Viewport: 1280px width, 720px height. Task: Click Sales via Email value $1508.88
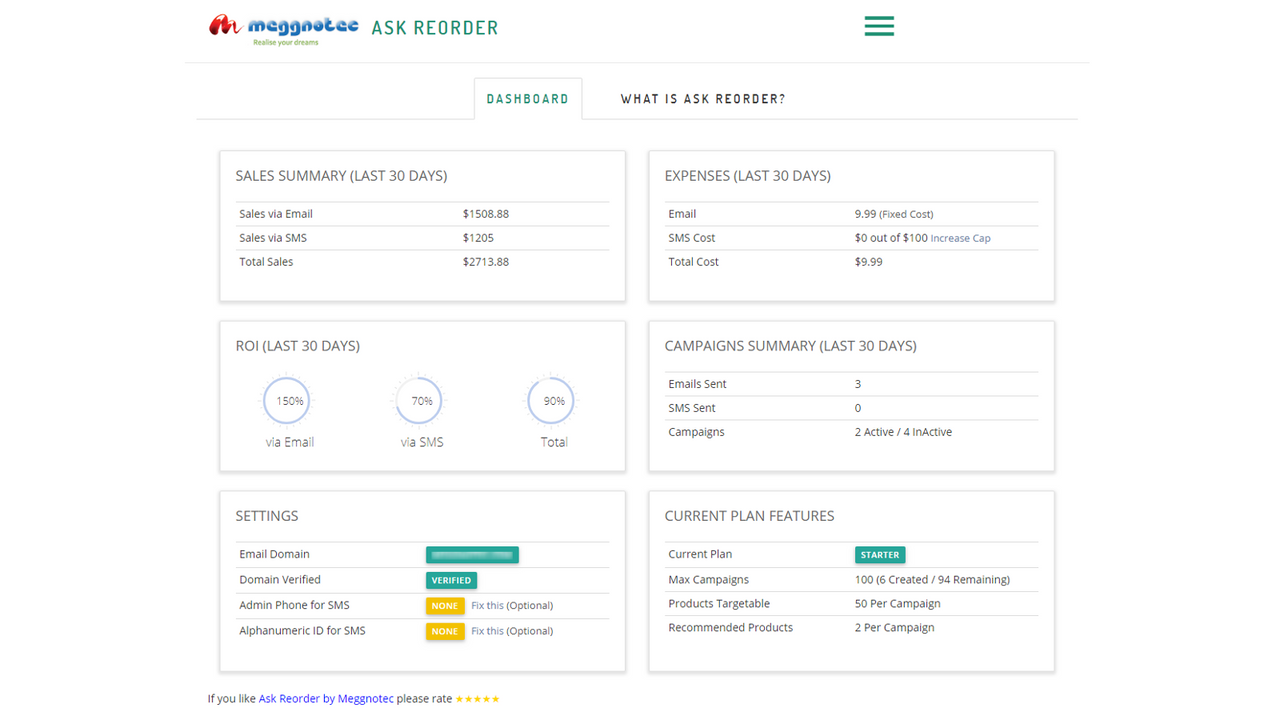486,214
